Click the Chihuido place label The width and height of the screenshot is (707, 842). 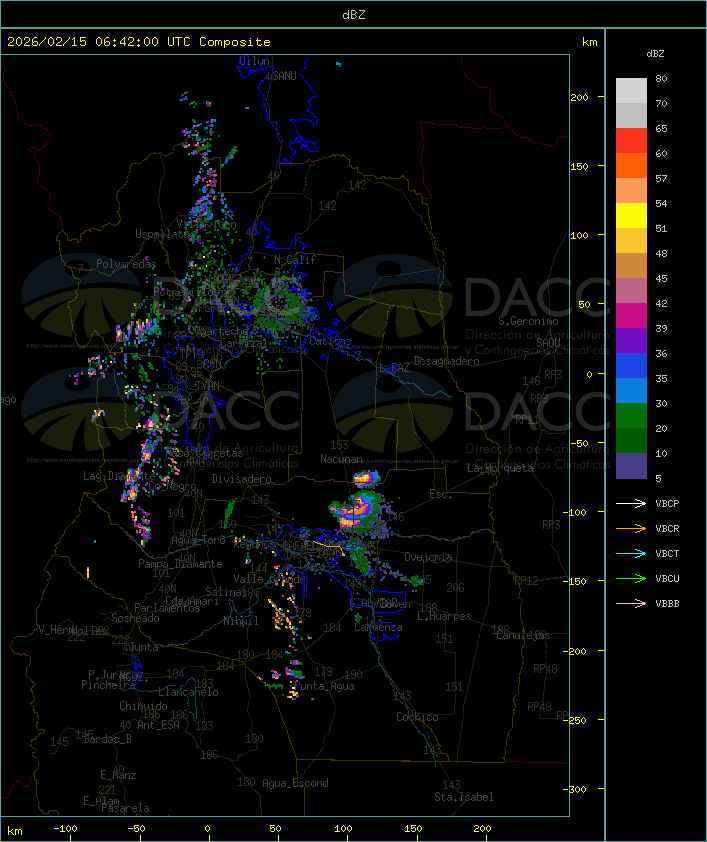coord(143,706)
